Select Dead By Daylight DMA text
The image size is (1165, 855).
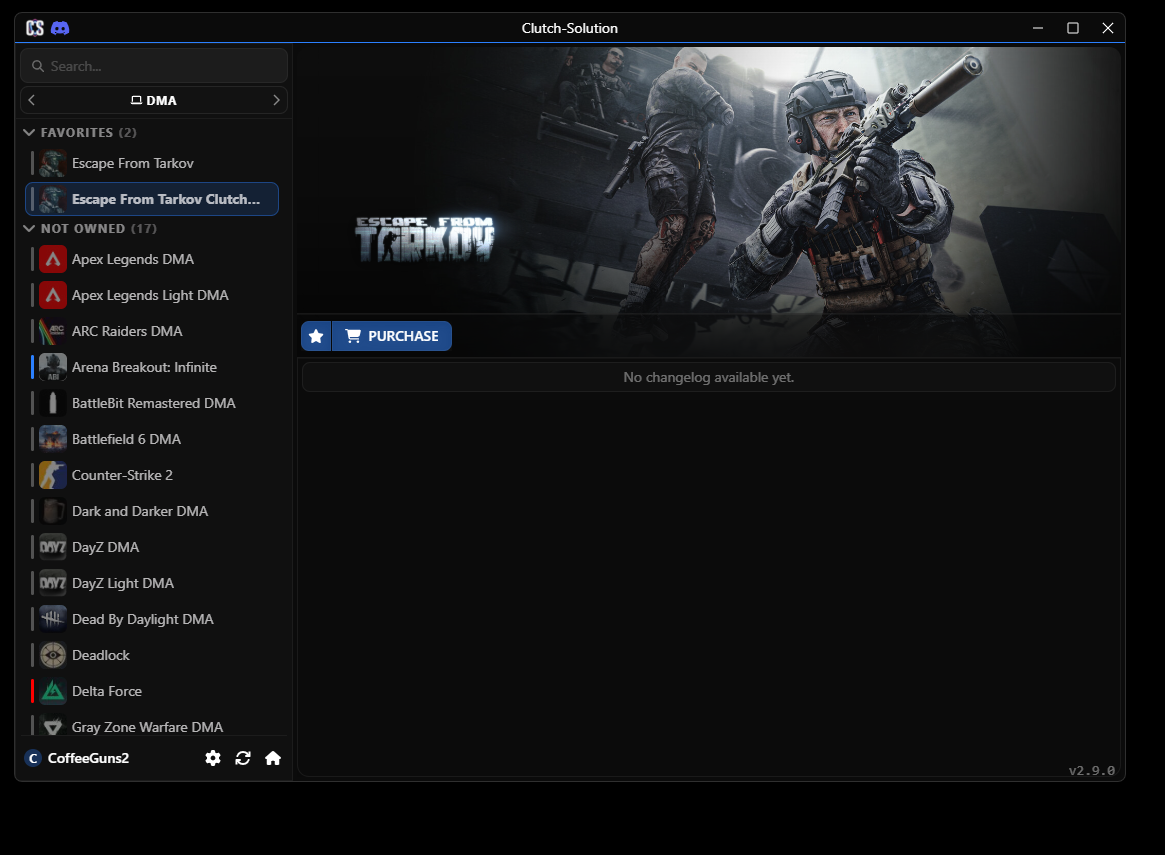(x=143, y=620)
